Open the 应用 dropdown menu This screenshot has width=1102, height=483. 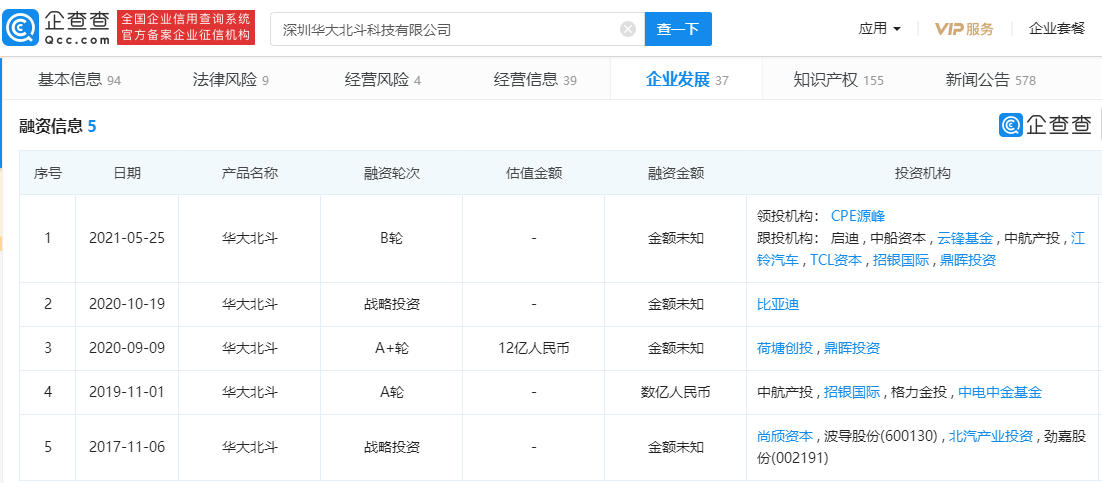[880, 29]
